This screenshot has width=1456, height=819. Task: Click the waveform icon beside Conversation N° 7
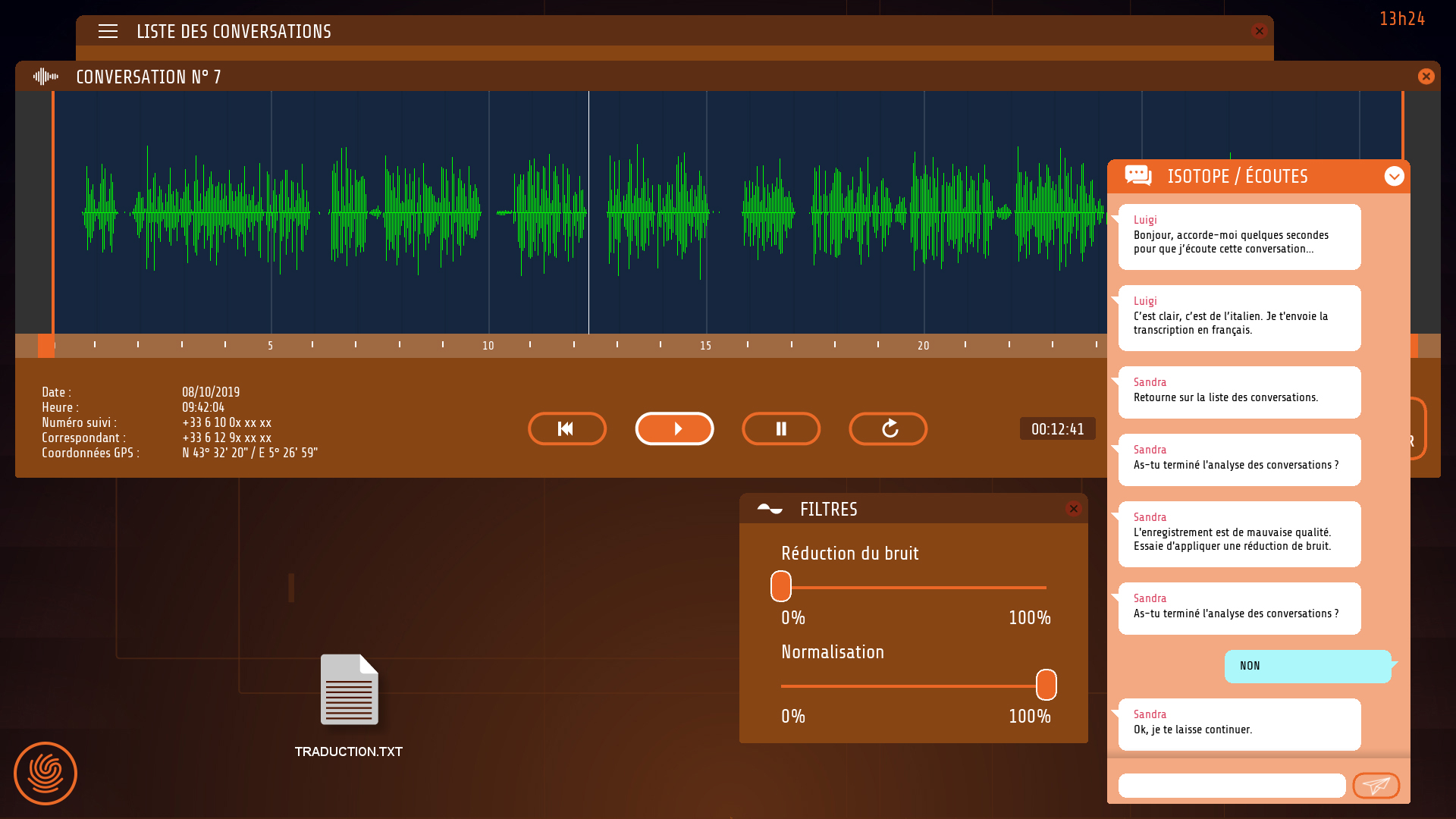45,77
